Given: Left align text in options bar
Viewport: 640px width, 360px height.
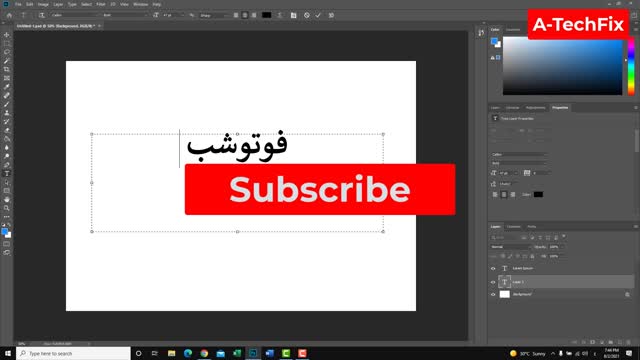Looking at the screenshot, I should coord(236,15).
